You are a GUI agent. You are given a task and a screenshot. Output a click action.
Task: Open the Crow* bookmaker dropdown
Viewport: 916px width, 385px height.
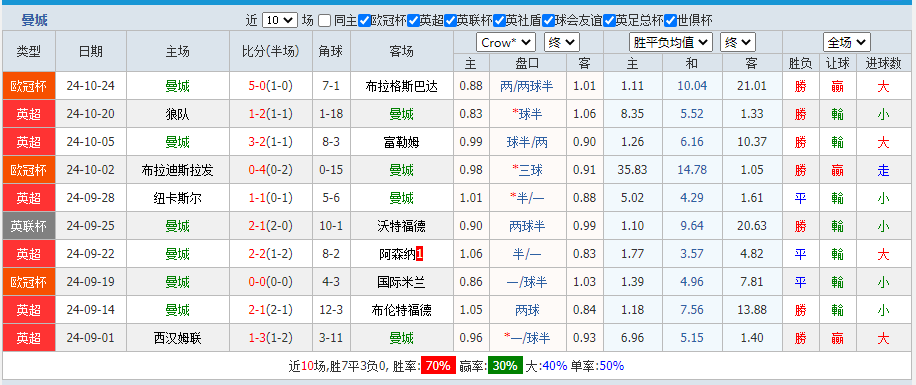pyautogui.click(x=506, y=43)
